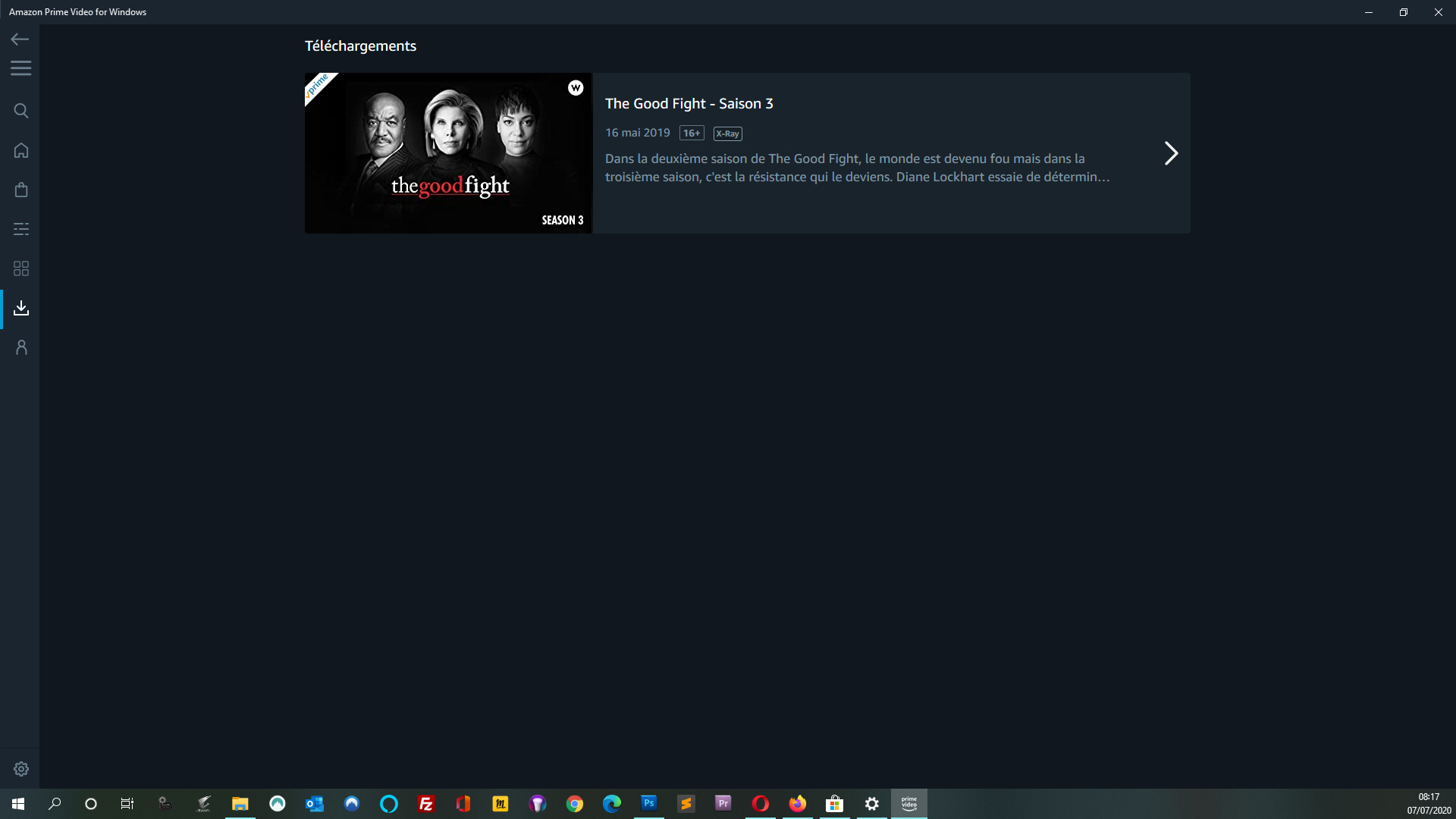
Task: Select the Downloads sidebar icon
Action: point(21,308)
